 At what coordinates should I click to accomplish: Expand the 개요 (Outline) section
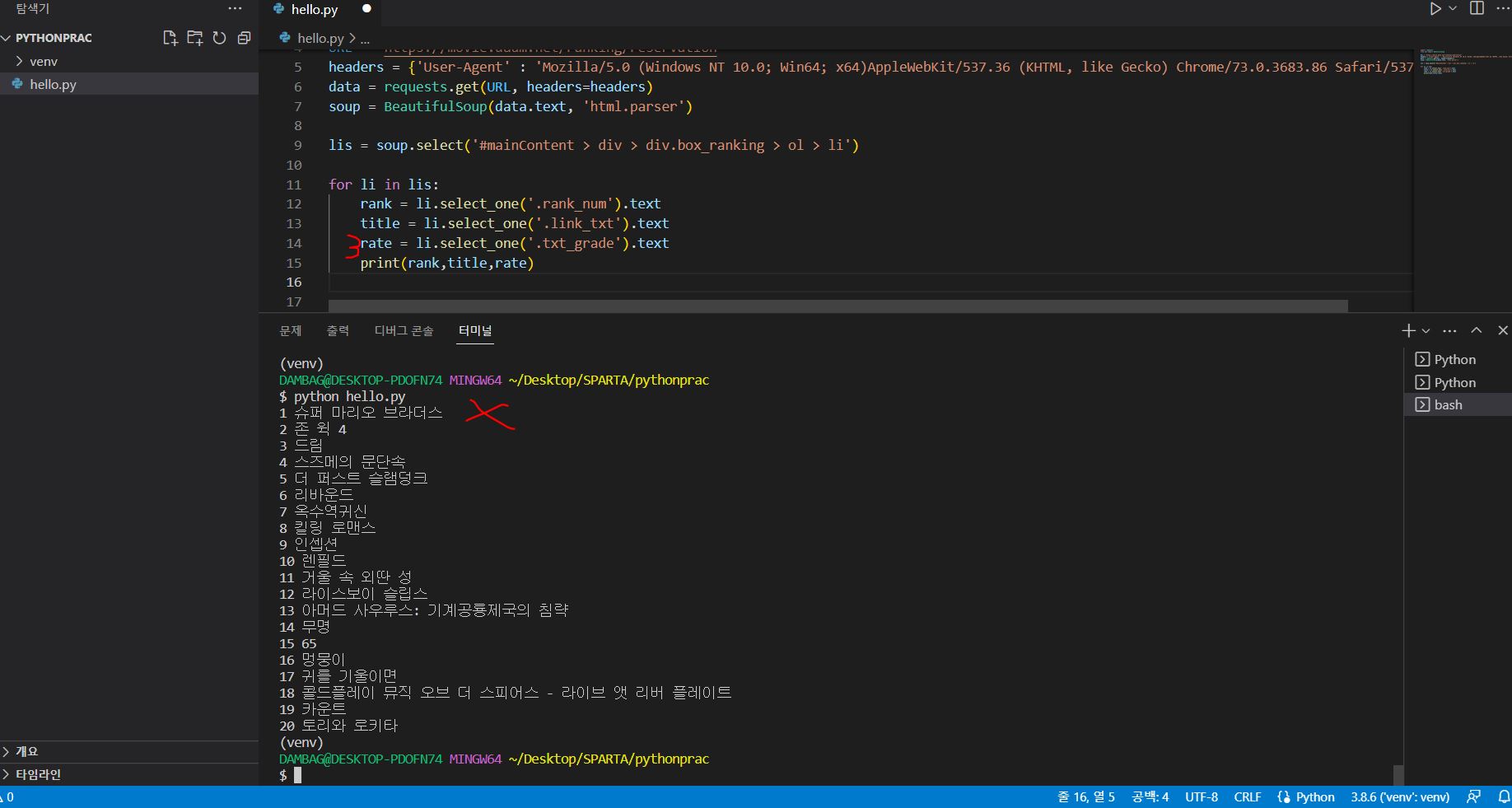coord(26,751)
